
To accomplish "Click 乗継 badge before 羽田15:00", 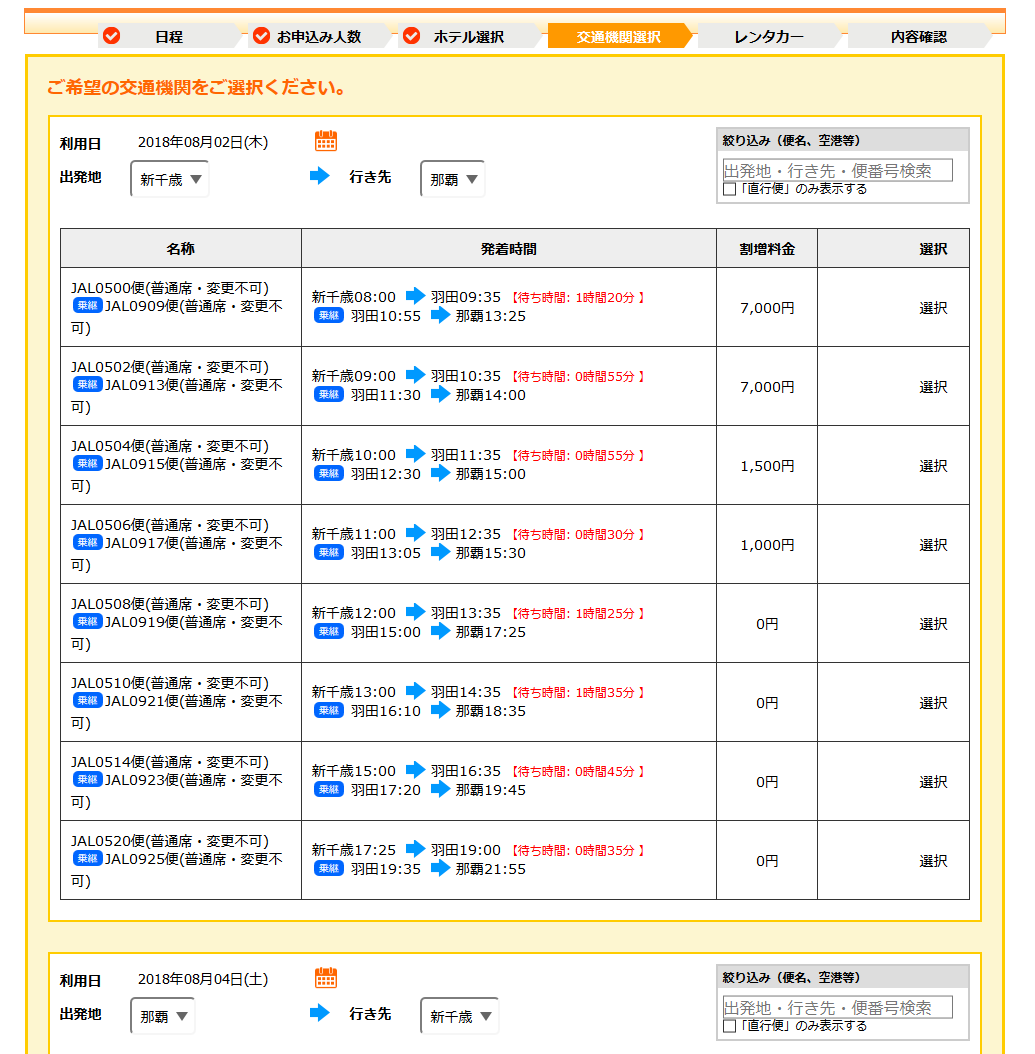I will 329,632.
